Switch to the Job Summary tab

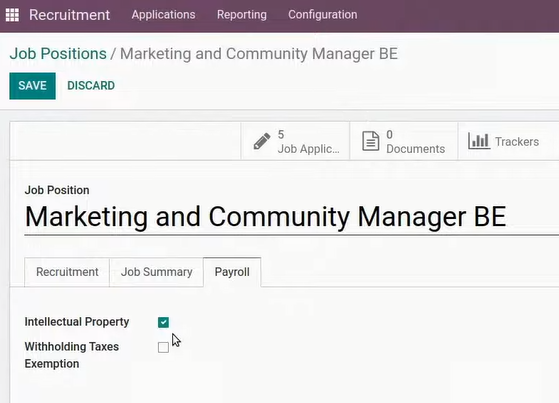[157, 272]
